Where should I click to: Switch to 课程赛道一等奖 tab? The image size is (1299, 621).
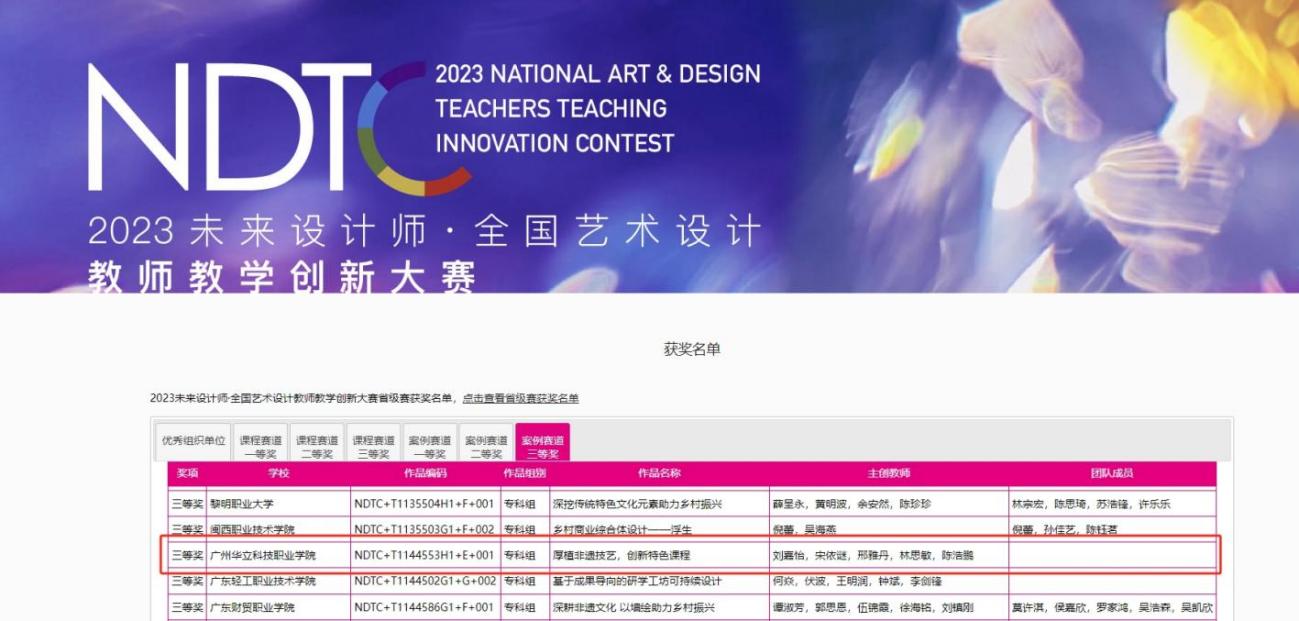[261, 446]
